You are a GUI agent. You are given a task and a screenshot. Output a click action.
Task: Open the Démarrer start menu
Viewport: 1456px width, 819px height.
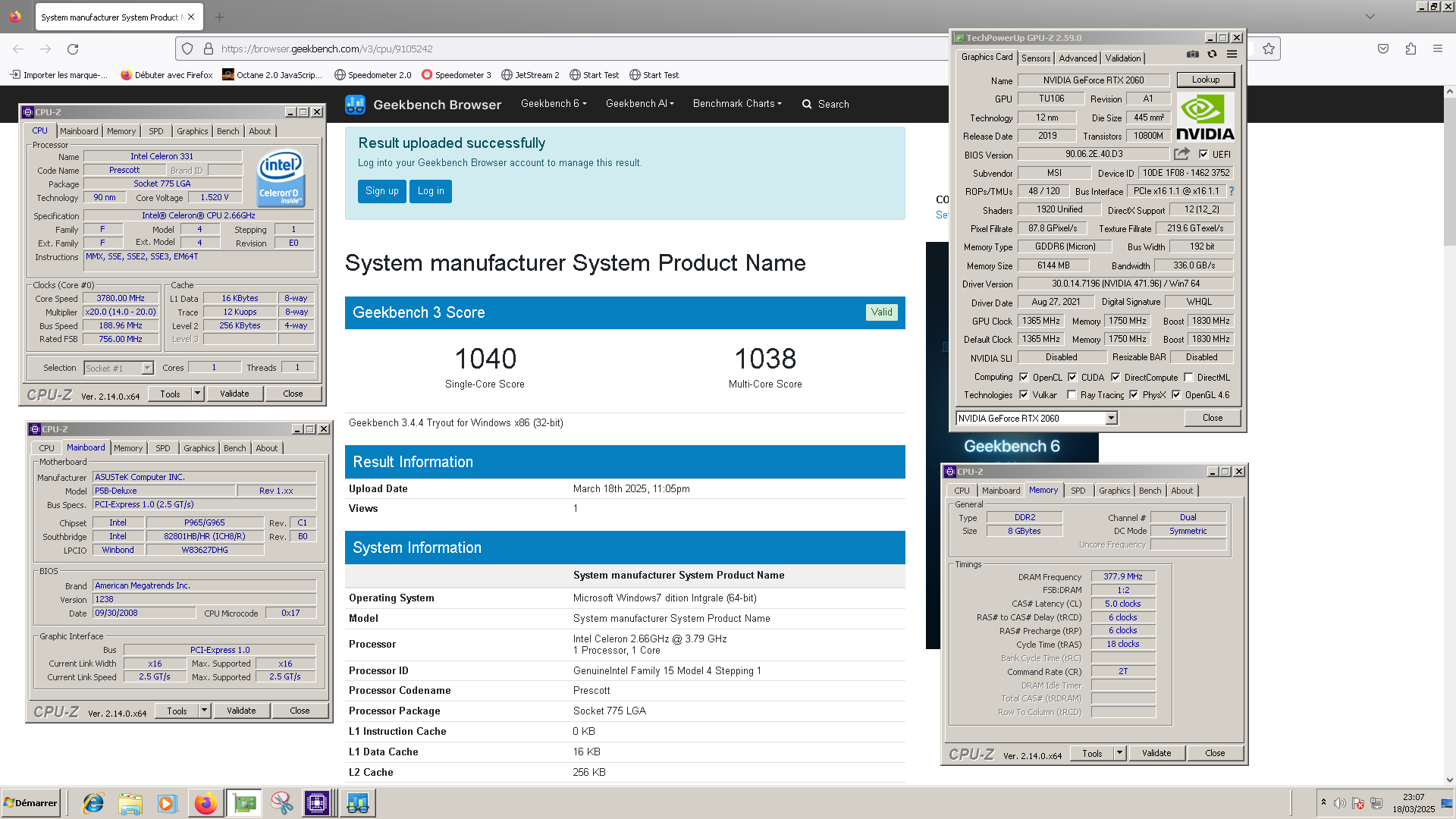(31, 803)
